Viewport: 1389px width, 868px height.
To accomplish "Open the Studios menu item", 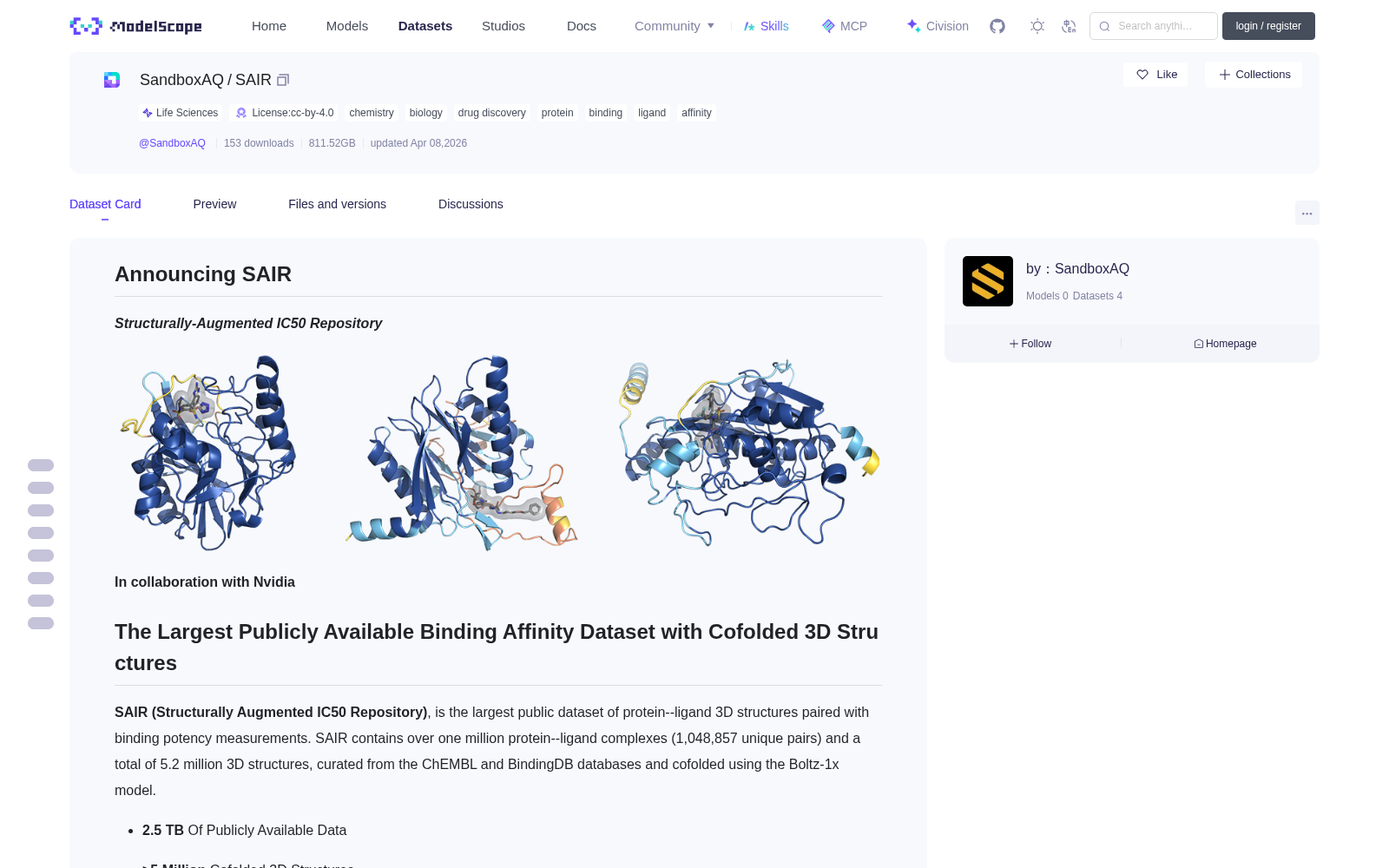I will (504, 26).
